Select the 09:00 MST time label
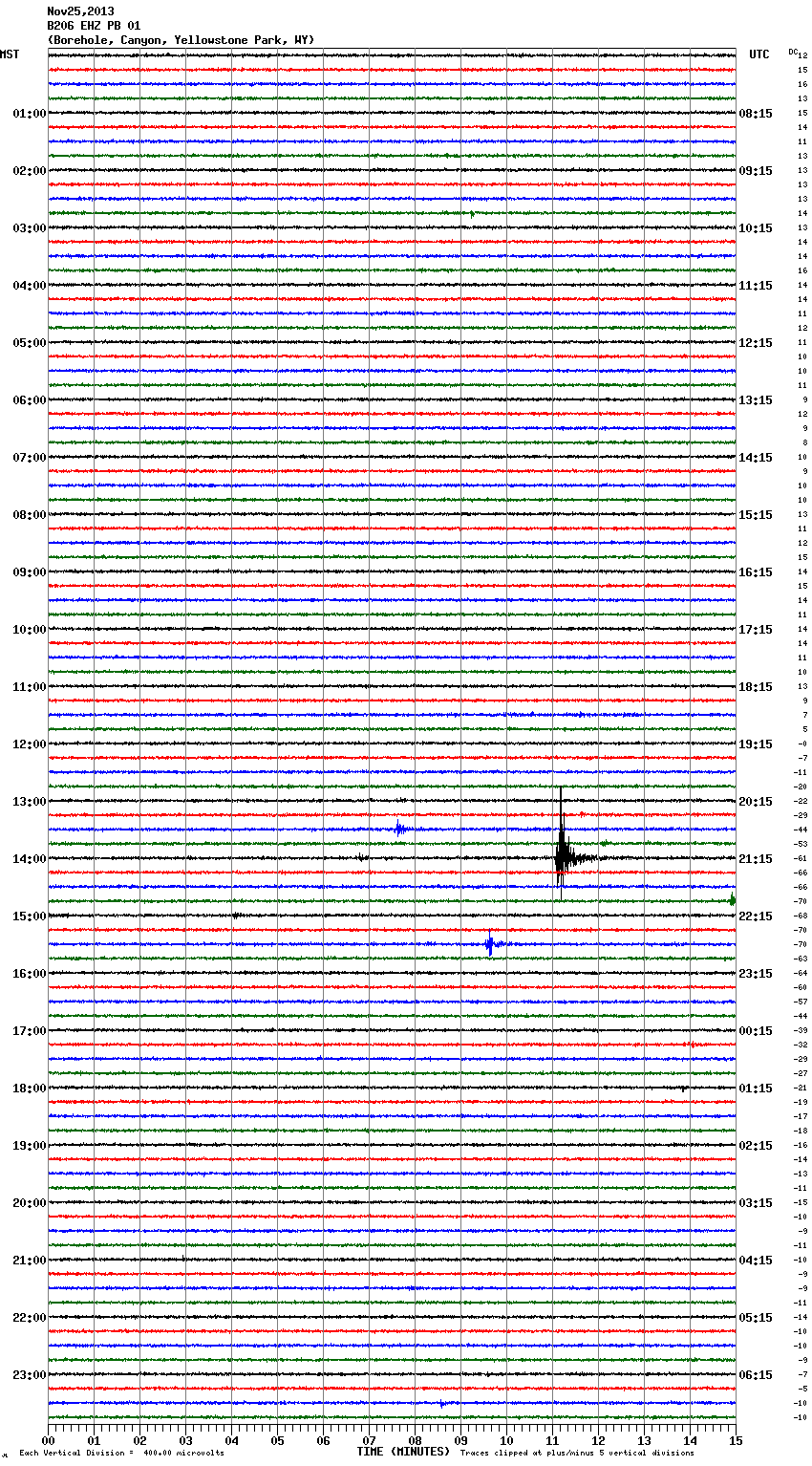The image size is (812, 1466). click(x=30, y=572)
